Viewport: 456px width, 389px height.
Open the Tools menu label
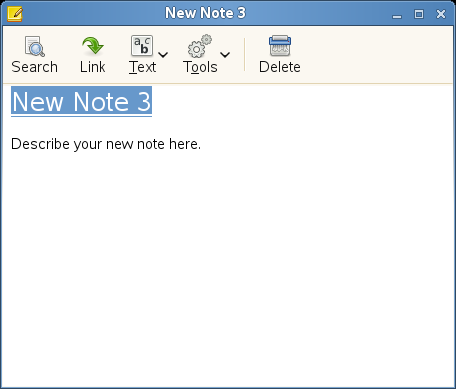(200, 67)
